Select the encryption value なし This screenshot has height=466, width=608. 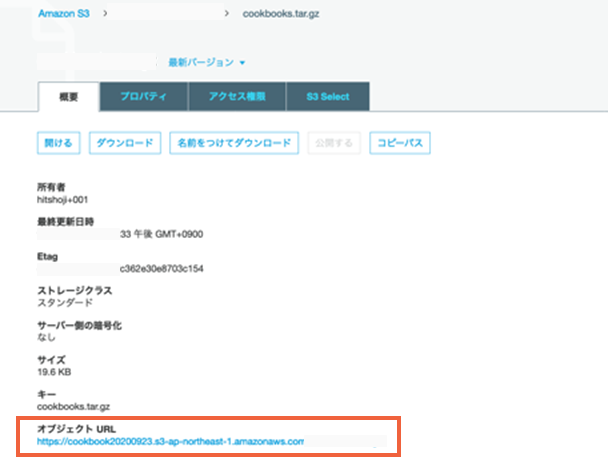[x=46, y=337]
